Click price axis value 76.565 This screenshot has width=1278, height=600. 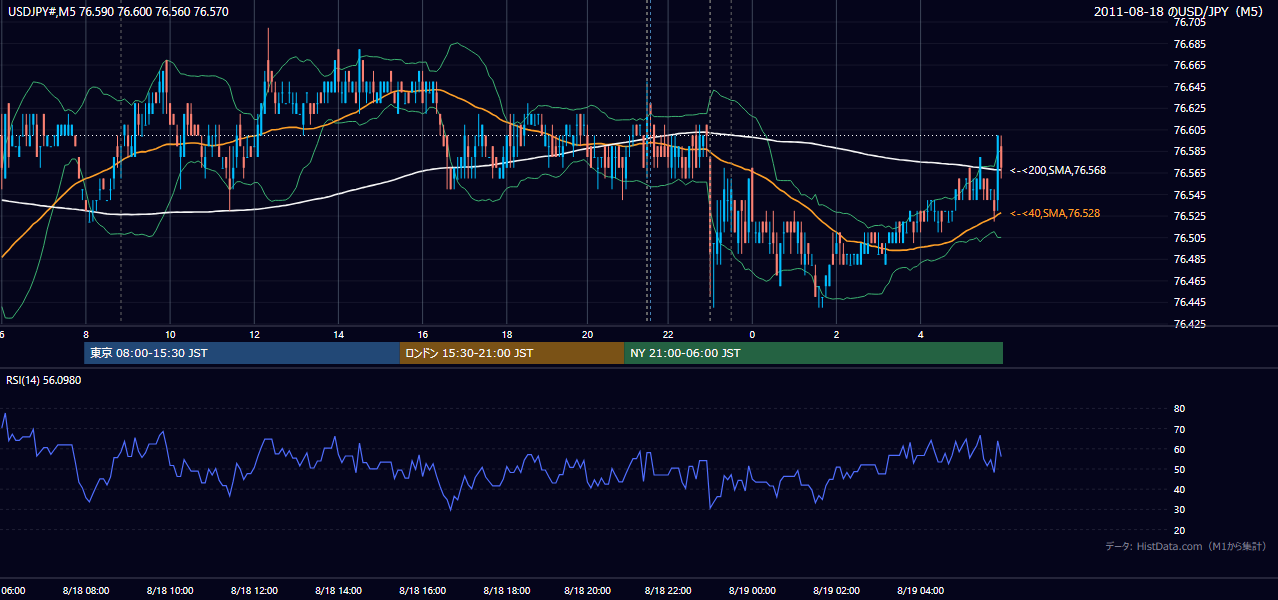click(x=1189, y=174)
